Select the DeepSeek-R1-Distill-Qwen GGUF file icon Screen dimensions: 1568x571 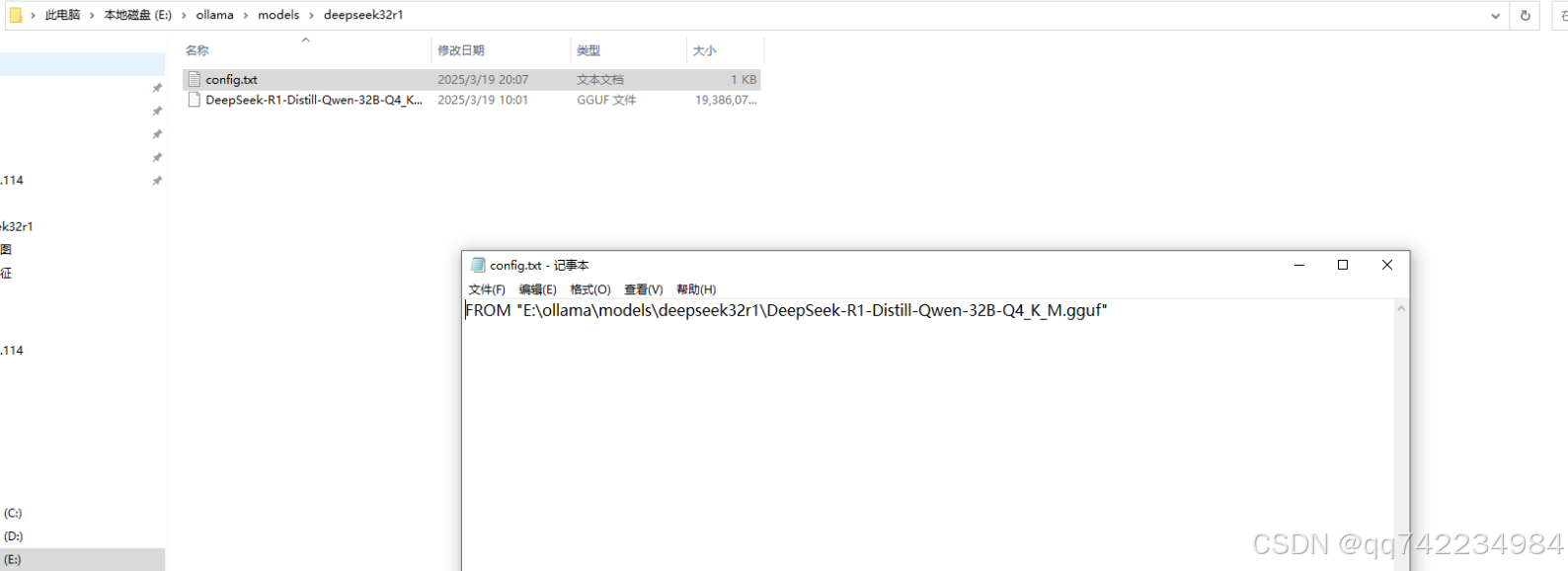[x=195, y=100]
